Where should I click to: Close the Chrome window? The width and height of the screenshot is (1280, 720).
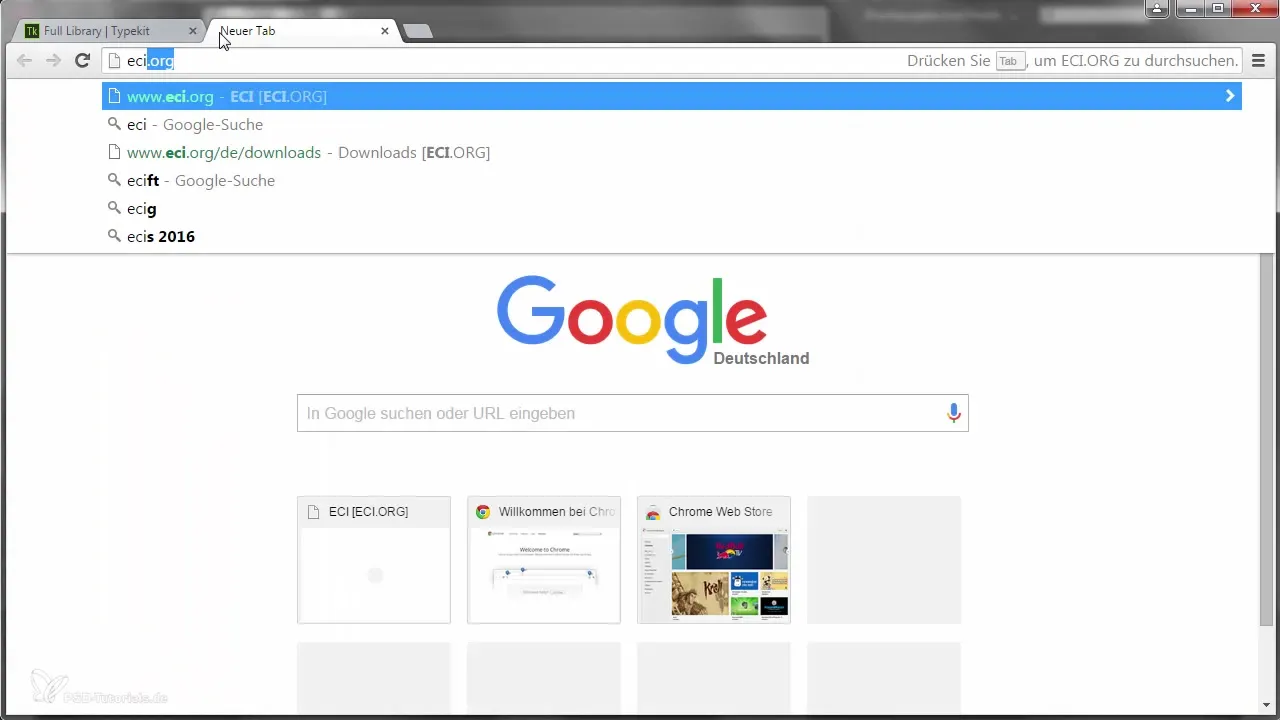(x=1254, y=9)
